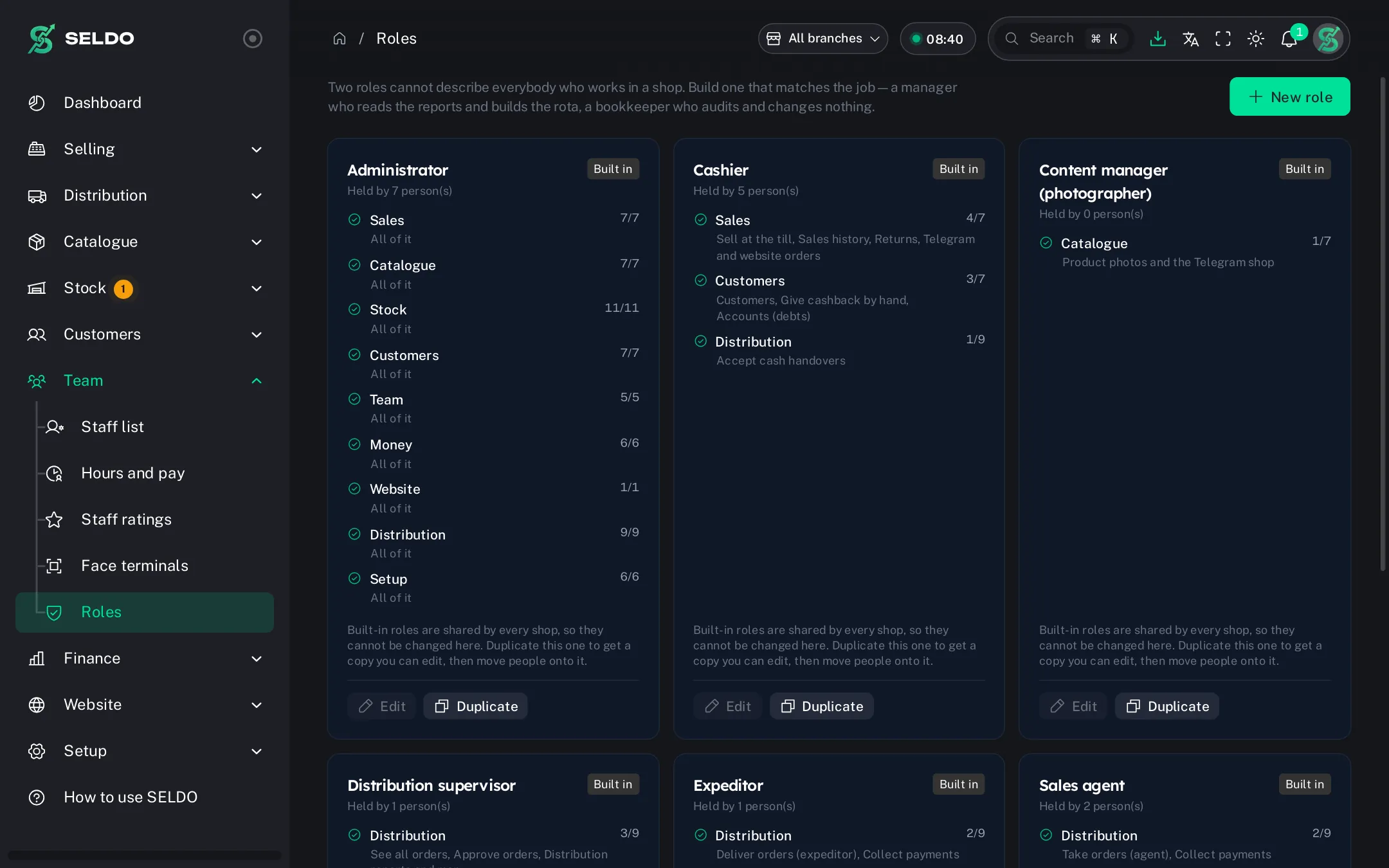1389x868 pixels.
Task: Collapse the Team menu chevron
Action: click(256, 381)
